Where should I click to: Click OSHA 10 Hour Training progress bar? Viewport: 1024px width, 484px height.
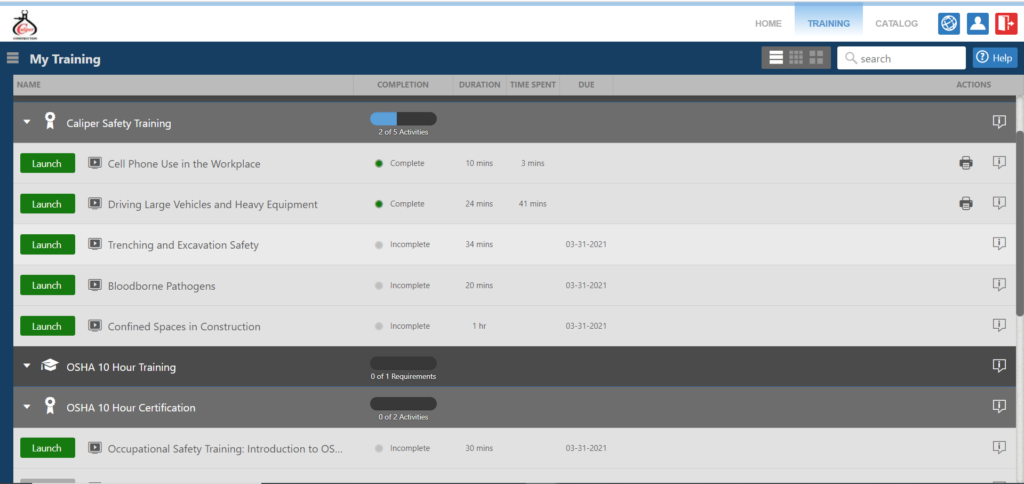403,363
